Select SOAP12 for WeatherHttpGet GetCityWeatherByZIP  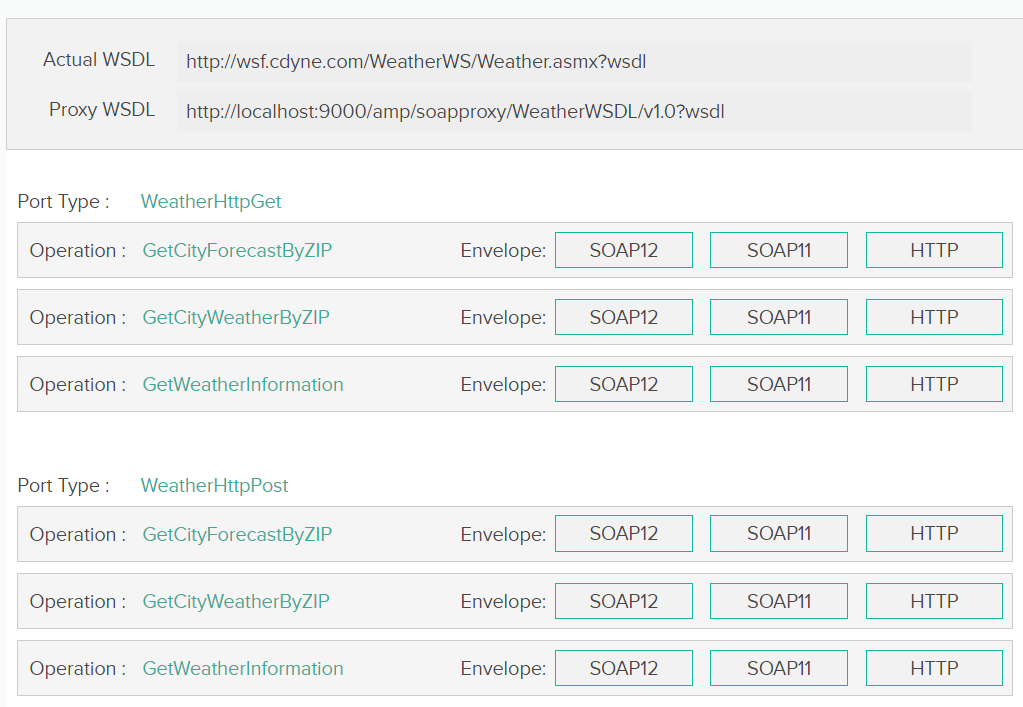tap(623, 317)
